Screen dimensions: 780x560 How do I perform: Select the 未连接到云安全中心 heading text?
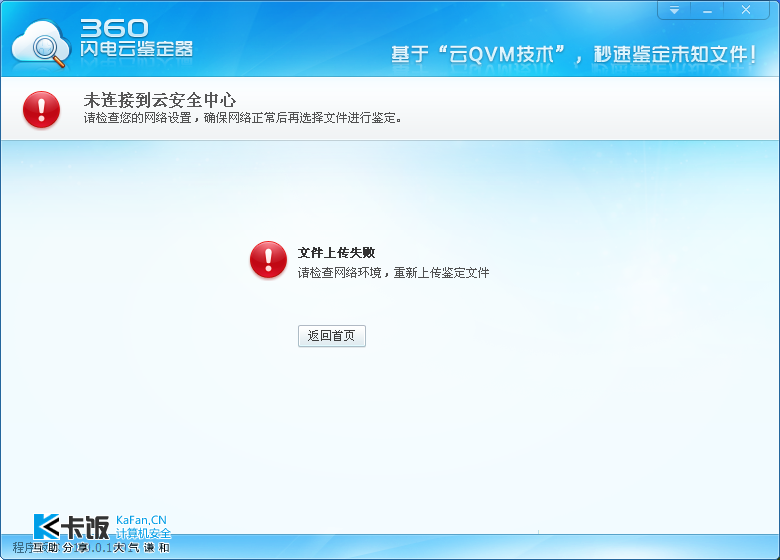[x=160, y=100]
